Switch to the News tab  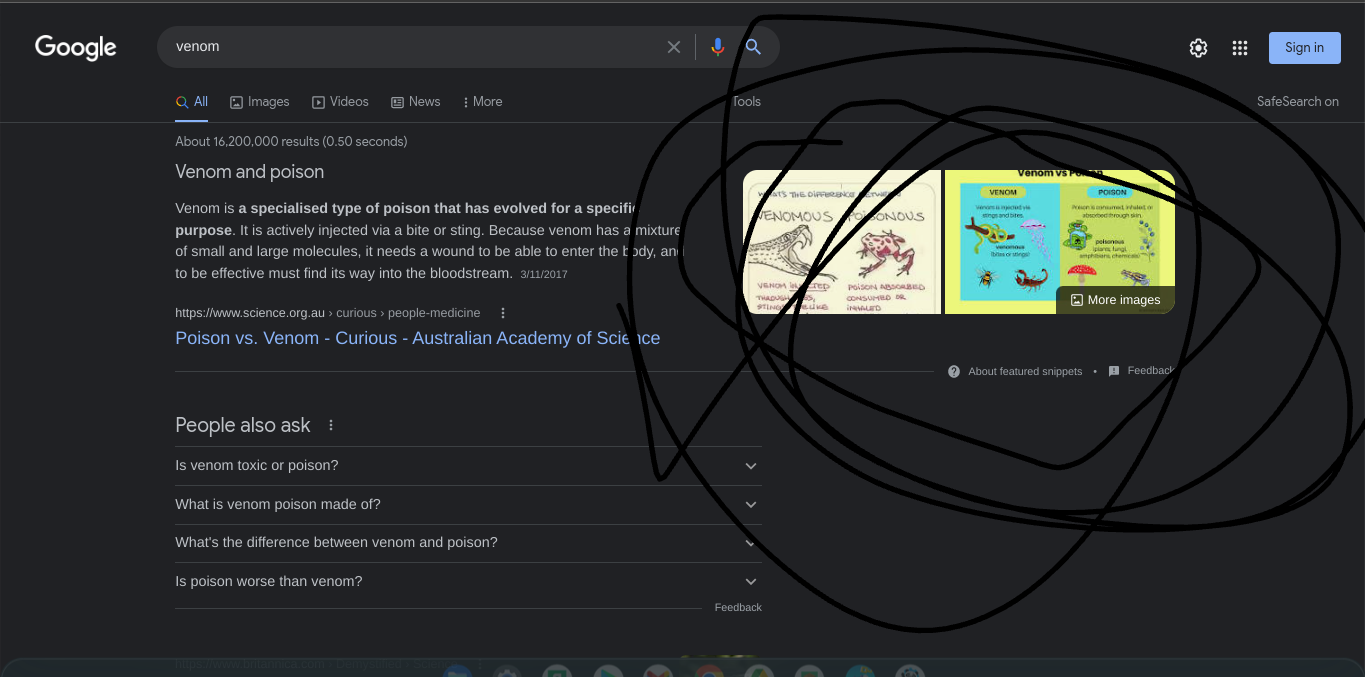point(415,102)
